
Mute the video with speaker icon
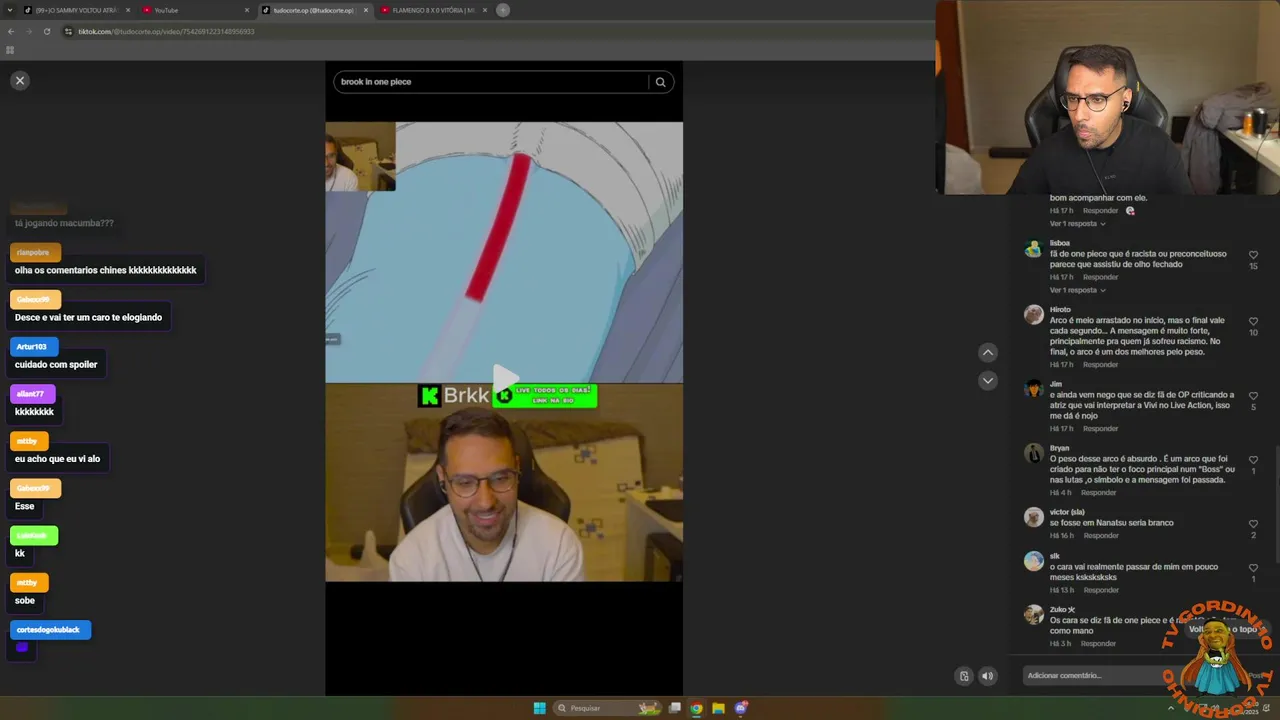[987, 676]
